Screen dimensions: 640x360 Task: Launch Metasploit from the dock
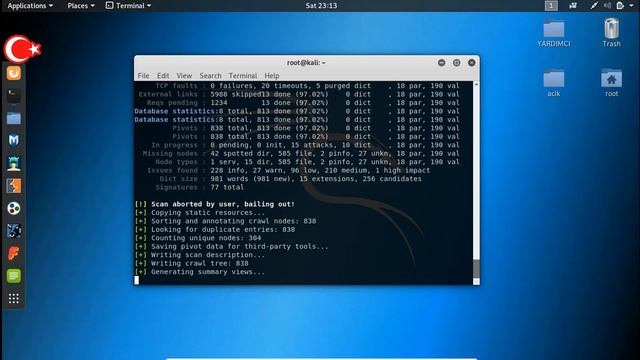(13, 140)
